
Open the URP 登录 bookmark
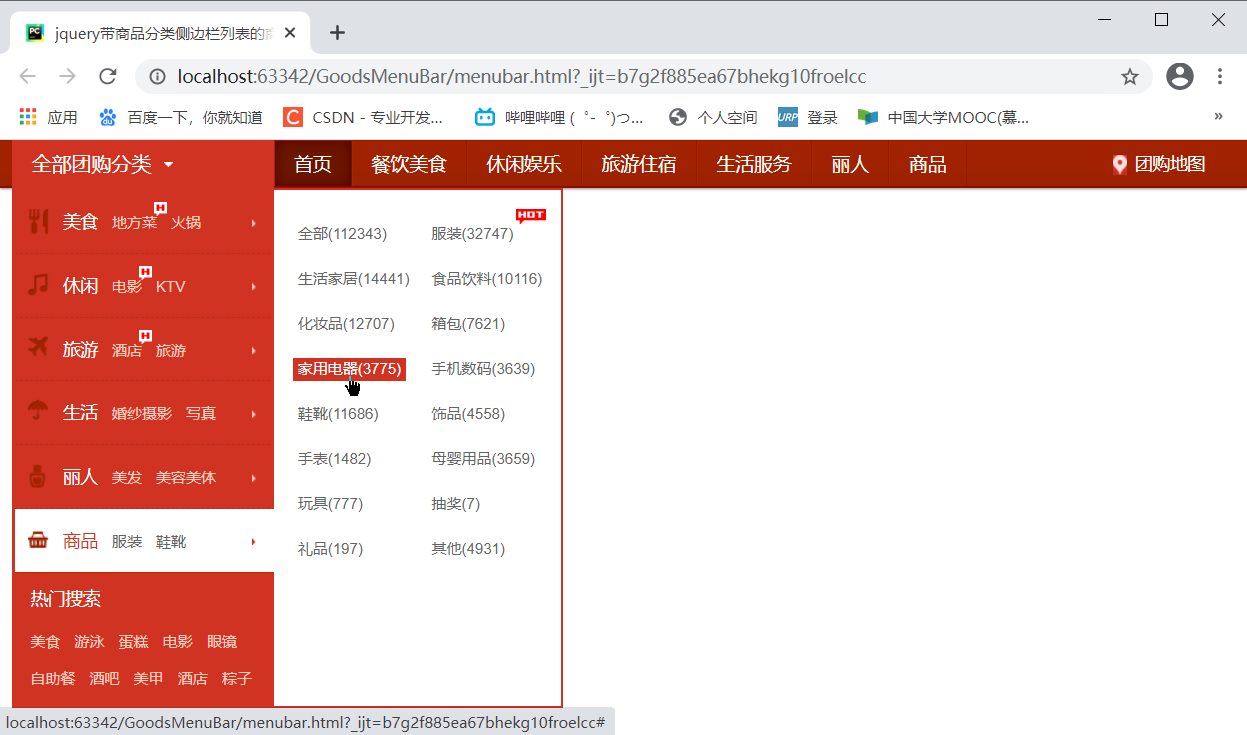coord(808,117)
